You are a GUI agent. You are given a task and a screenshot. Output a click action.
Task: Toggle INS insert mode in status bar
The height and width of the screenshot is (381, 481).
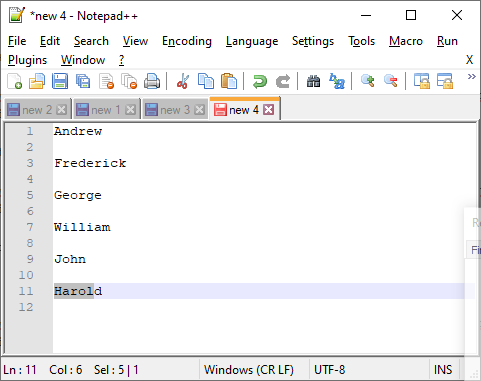443,370
